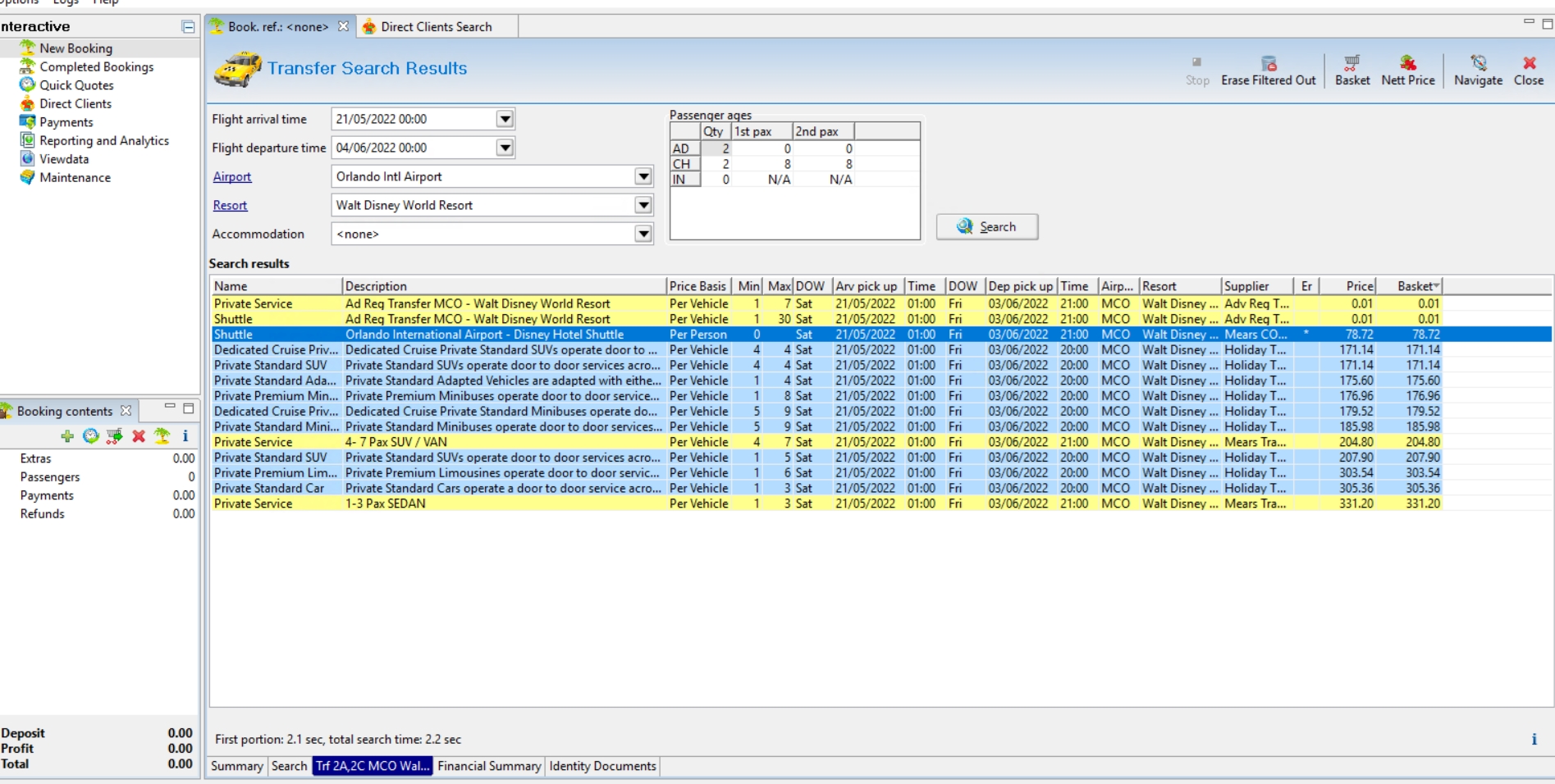Screen dimensions: 1555x784
Task: Expand the Flight arrival time dropdown
Action: pos(505,119)
